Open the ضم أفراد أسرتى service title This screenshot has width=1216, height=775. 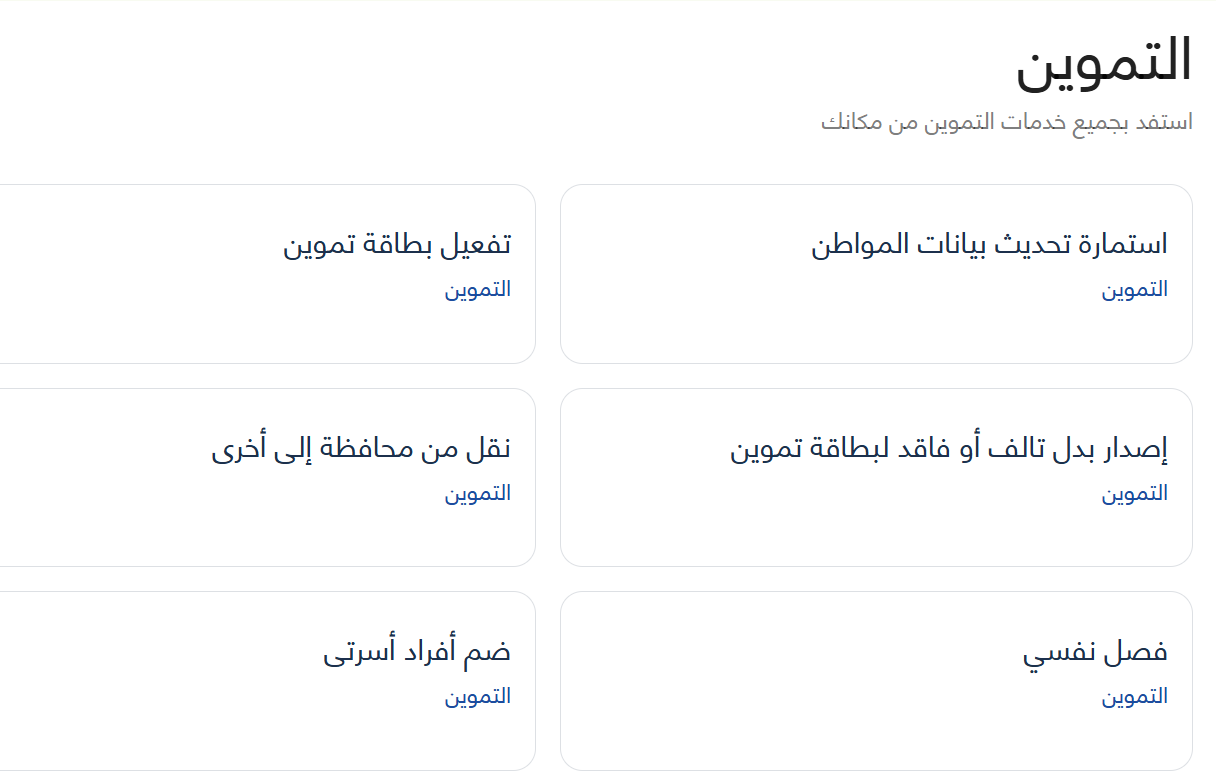pyautogui.click(x=417, y=653)
